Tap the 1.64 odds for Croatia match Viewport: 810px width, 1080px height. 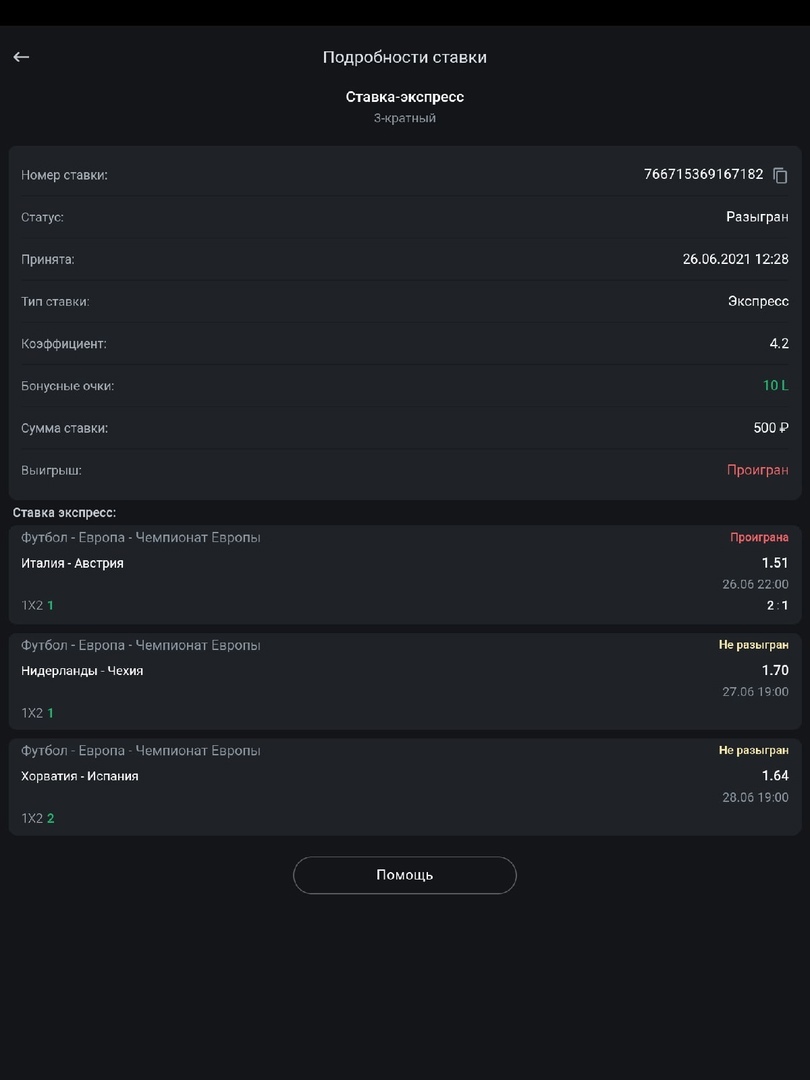tap(774, 776)
